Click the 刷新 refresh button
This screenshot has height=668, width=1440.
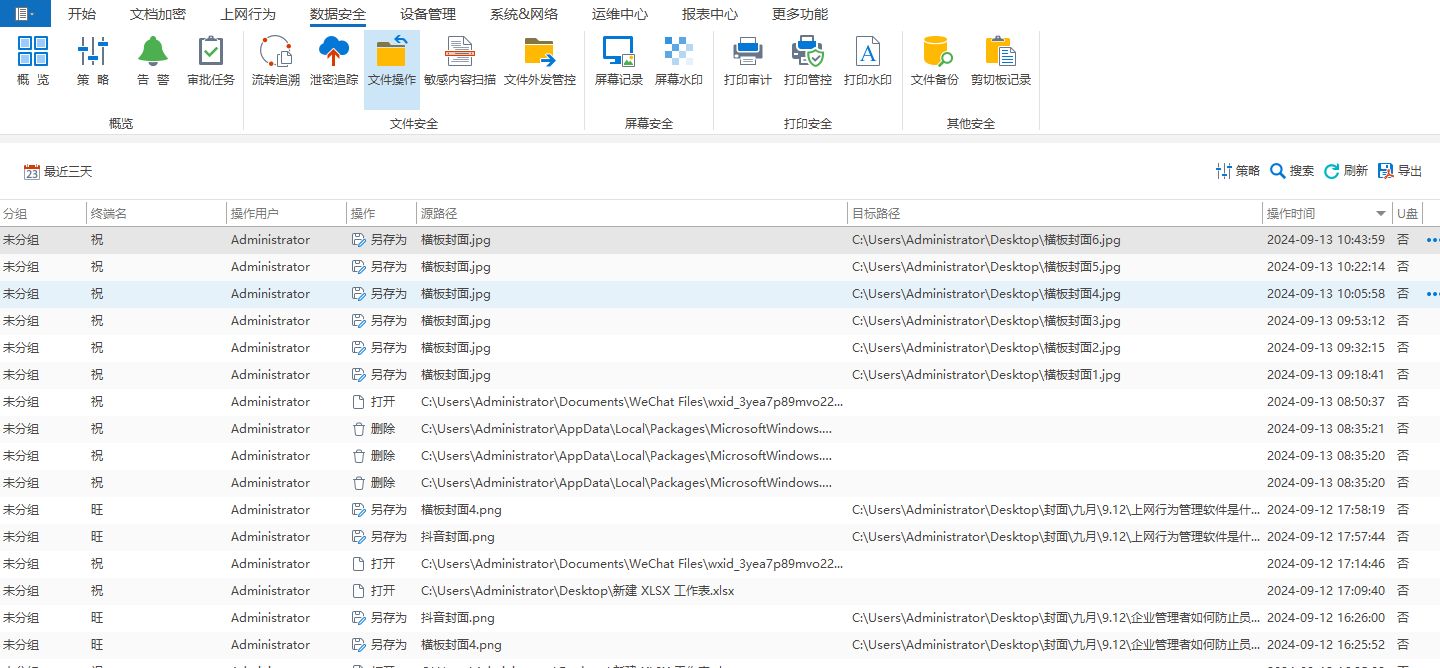(1346, 171)
